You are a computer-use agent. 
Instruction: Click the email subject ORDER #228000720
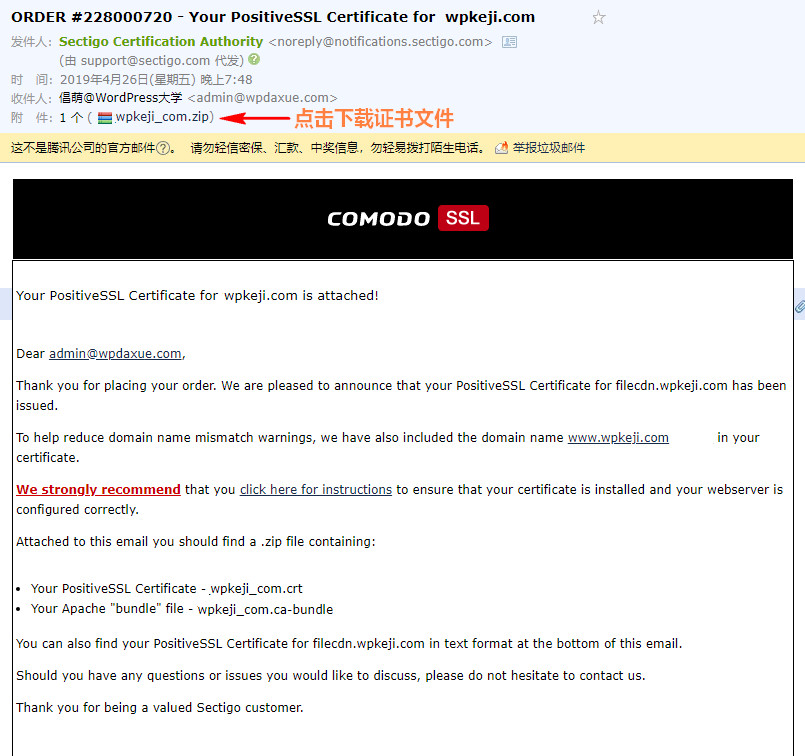pyautogui.click(x=91, y=17)
